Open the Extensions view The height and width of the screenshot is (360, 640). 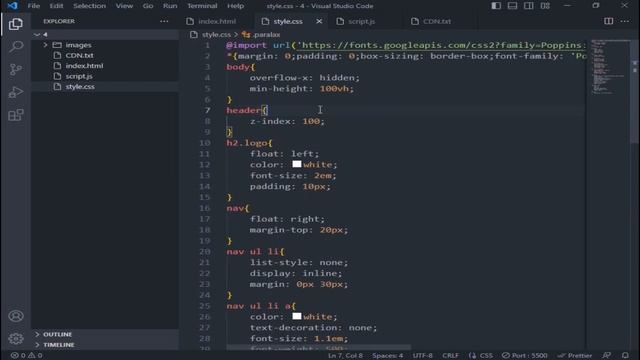16,115
